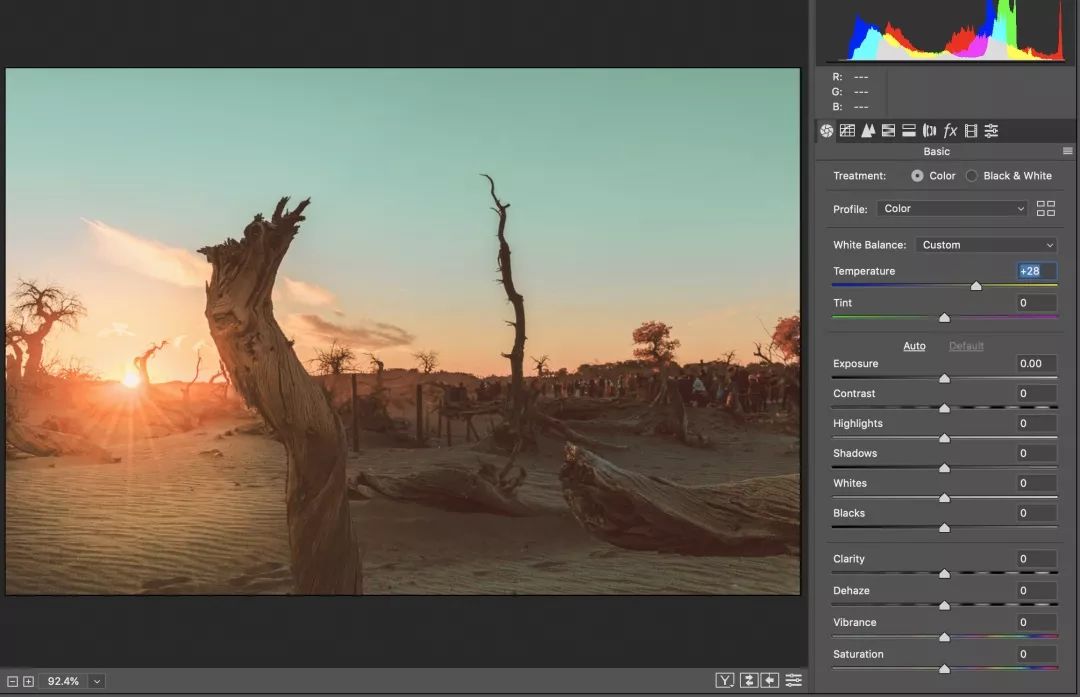Open the Lens Corrections panel tab
The width and height of the screenshot is (1080, 697).
coord(929,131)
